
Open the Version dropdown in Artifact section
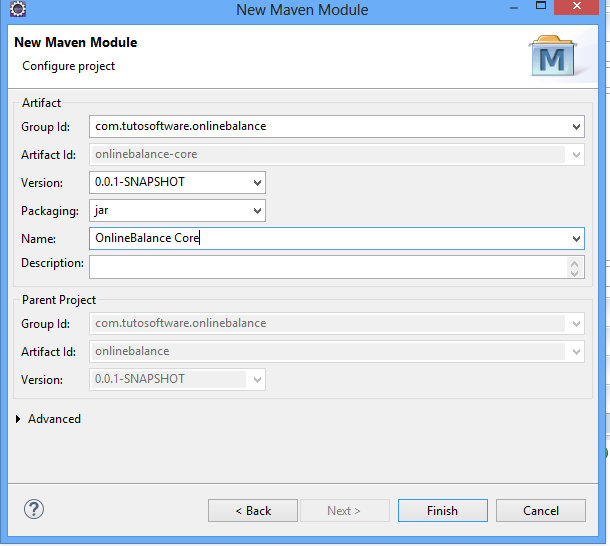click(x=257, y=183)
